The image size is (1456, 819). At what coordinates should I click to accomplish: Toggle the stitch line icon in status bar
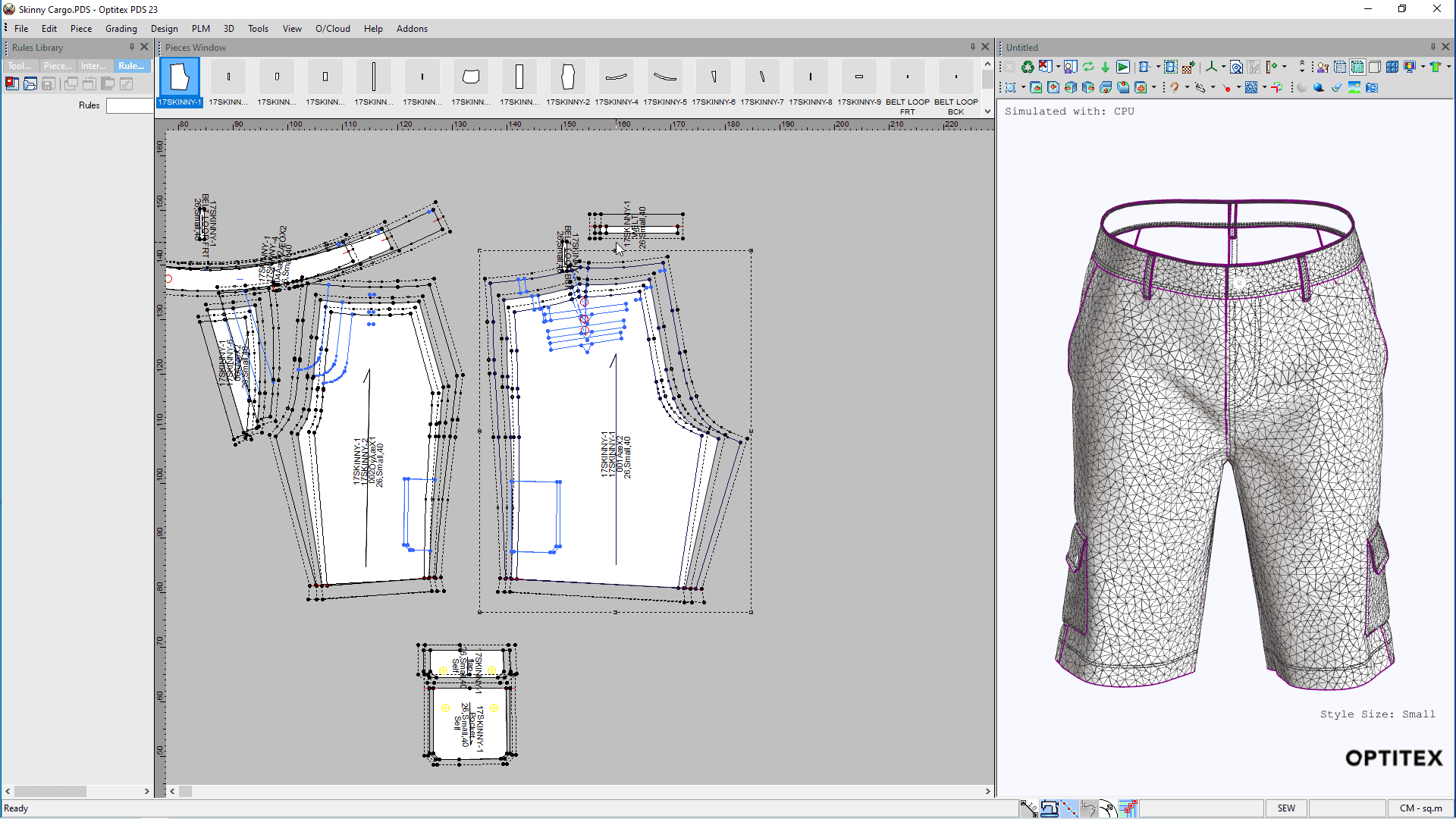1068,808
